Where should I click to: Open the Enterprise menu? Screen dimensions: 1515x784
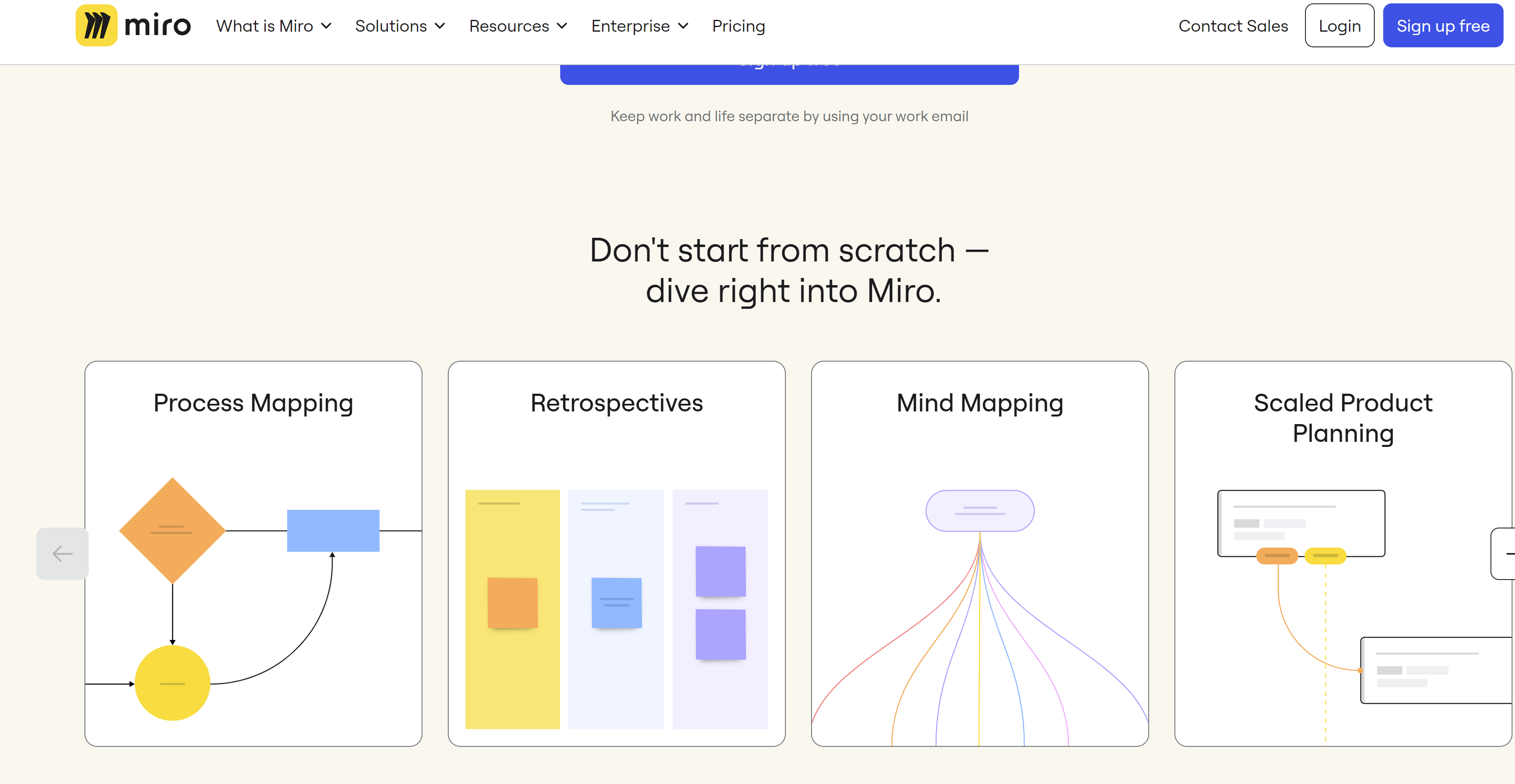(640, 26)
